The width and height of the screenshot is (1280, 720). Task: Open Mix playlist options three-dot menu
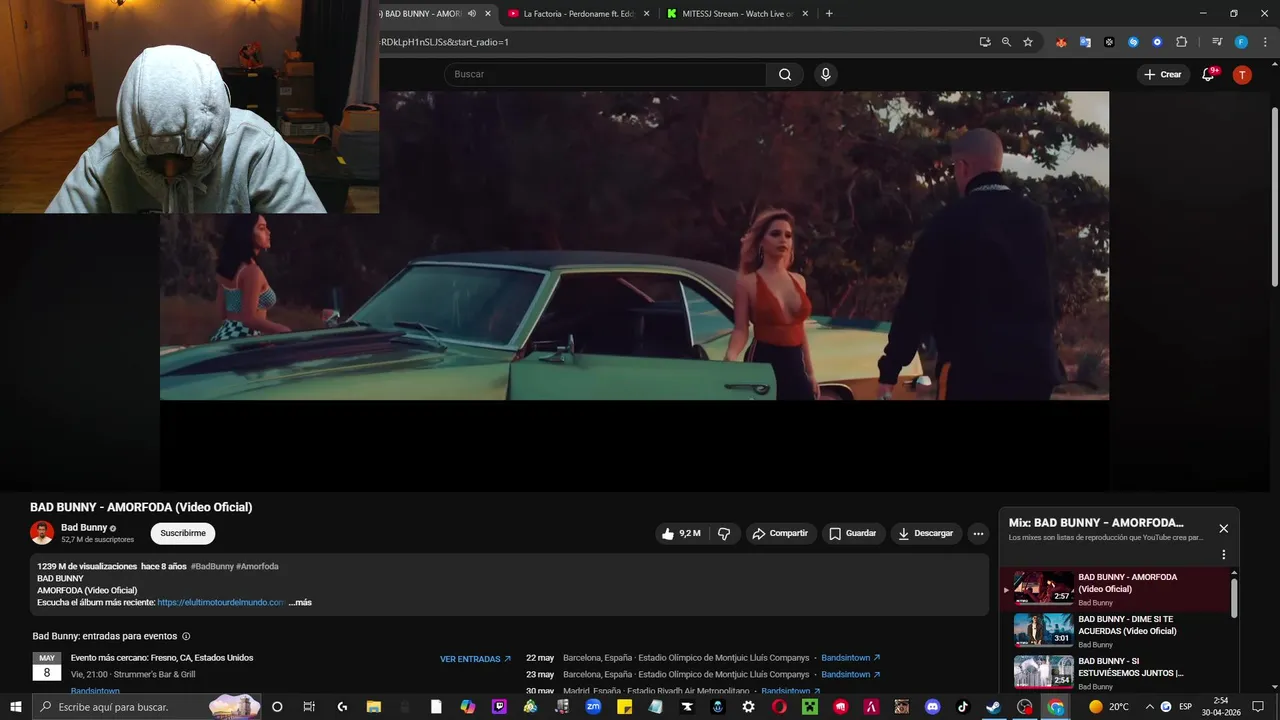[1223, 554]
